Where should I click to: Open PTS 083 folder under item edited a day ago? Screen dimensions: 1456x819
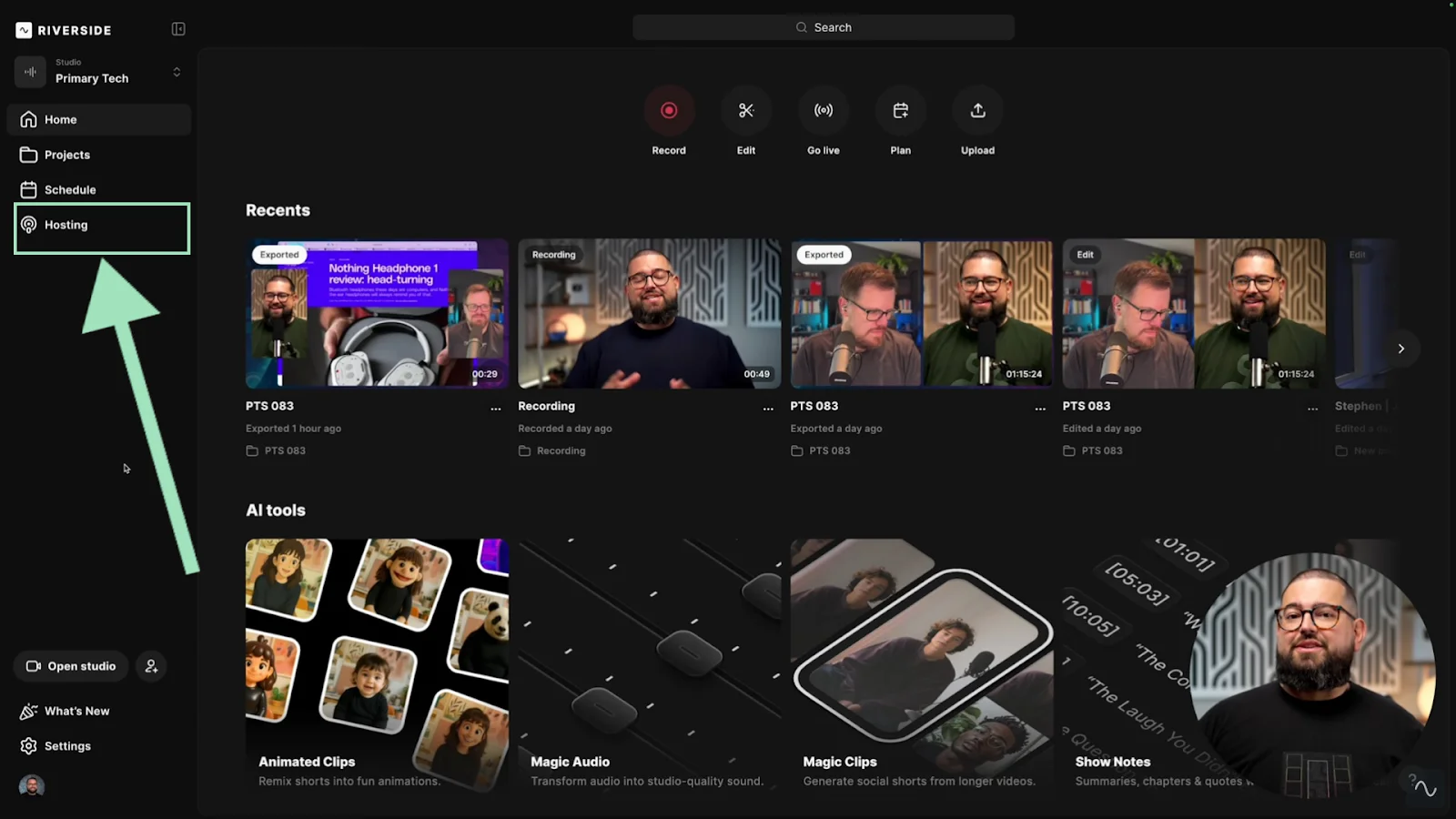(x=1093, y=450)
